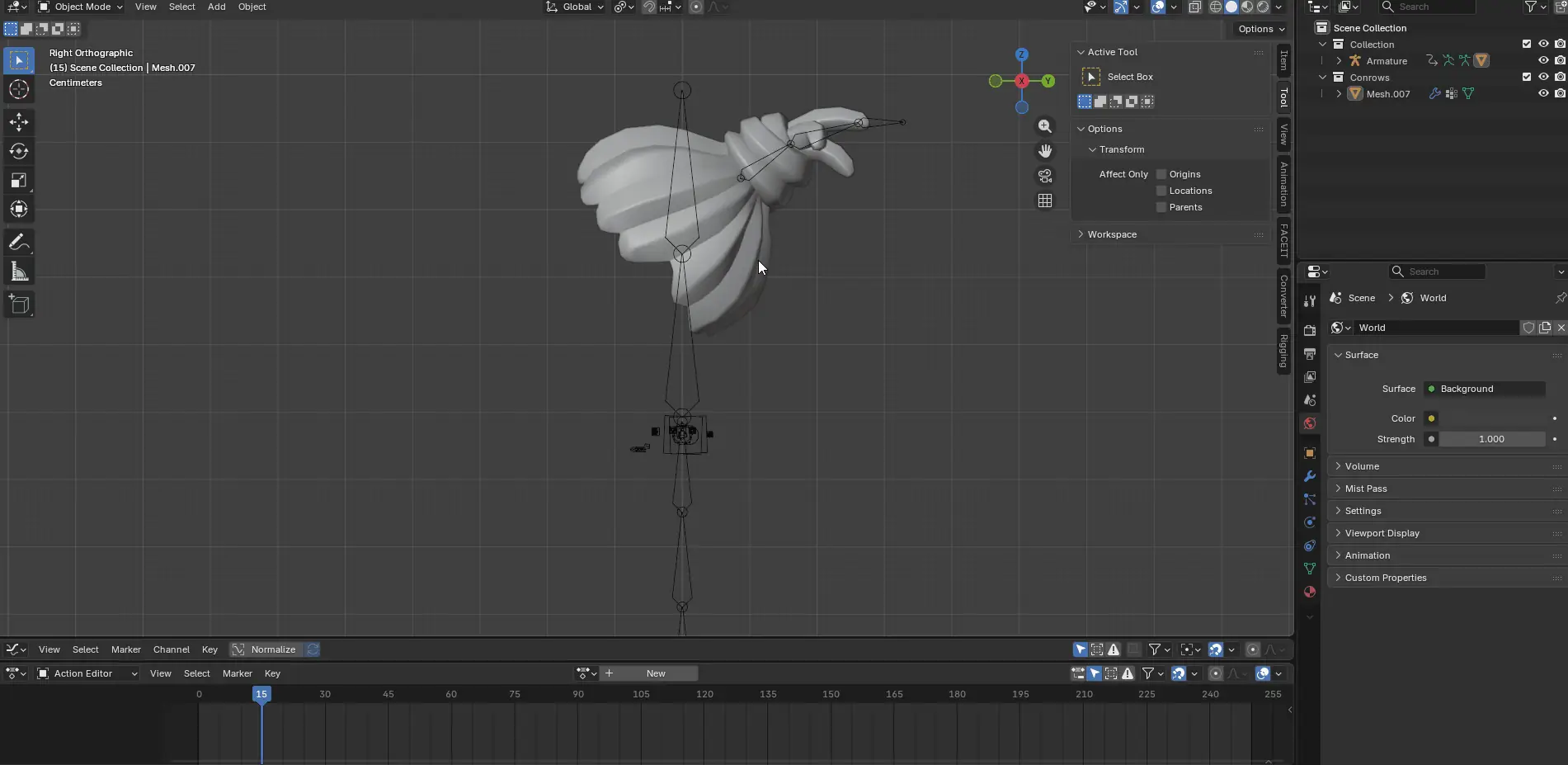This screenshot has width=1568, height=765.
Task: Pick the Add Cube tool
Action: click(19, 305)
